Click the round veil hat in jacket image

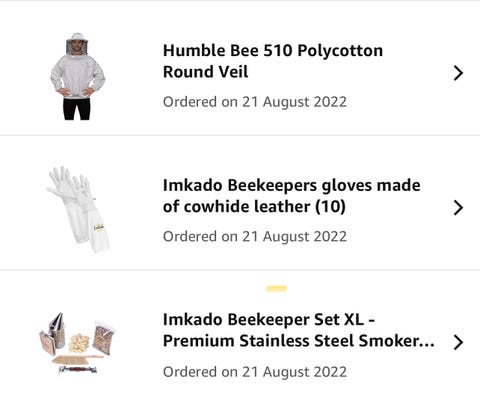pos(77,44)
